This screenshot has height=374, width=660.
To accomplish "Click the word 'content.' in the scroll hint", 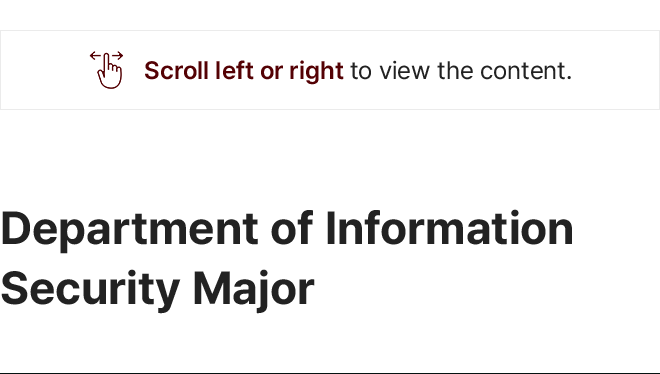I will pos(526,71).
